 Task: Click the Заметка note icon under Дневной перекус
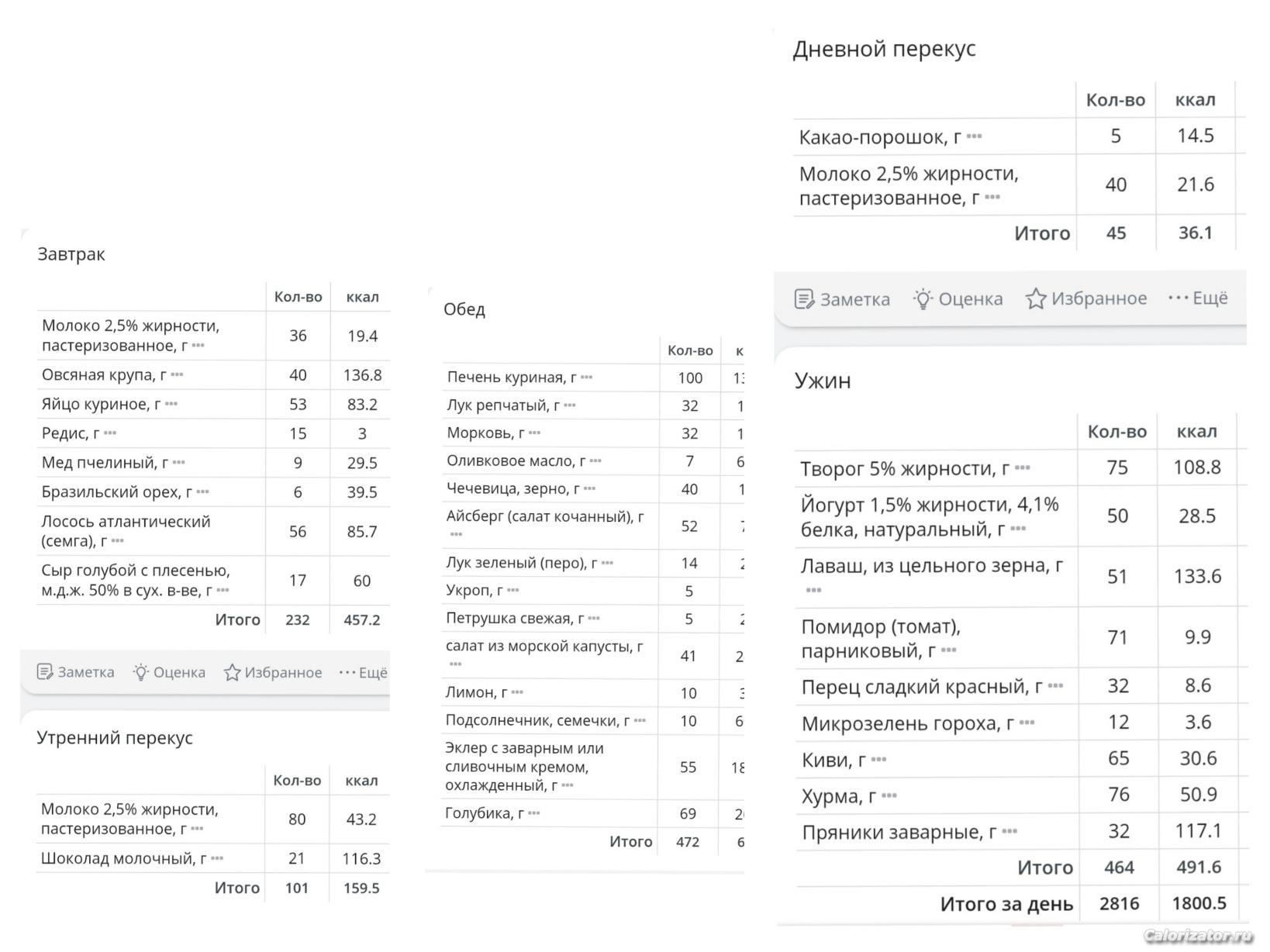(x=805, y=299)
